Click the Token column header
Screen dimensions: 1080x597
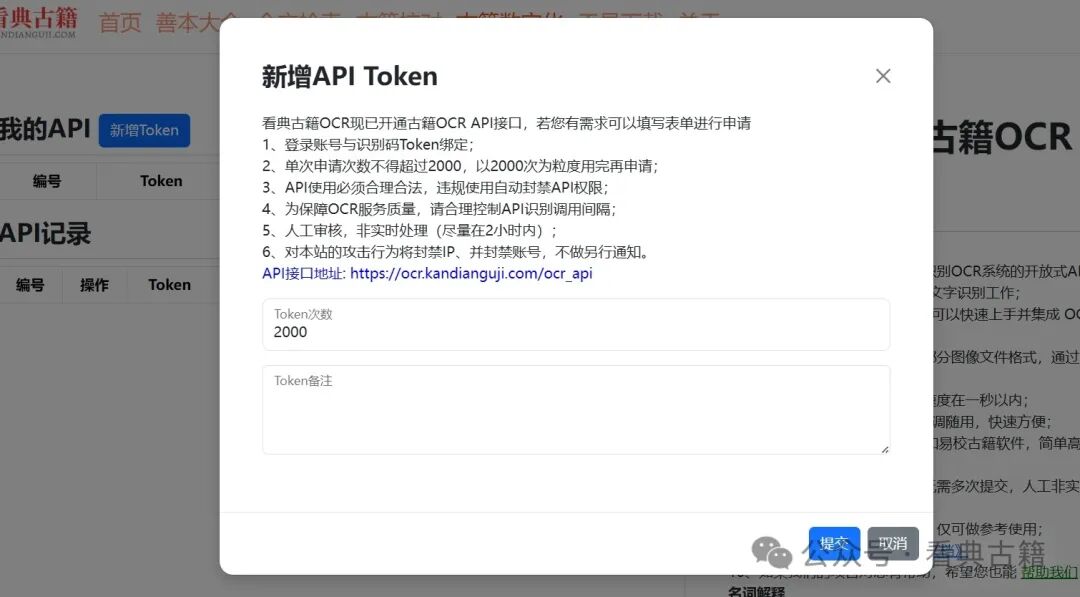coord(161,180)
